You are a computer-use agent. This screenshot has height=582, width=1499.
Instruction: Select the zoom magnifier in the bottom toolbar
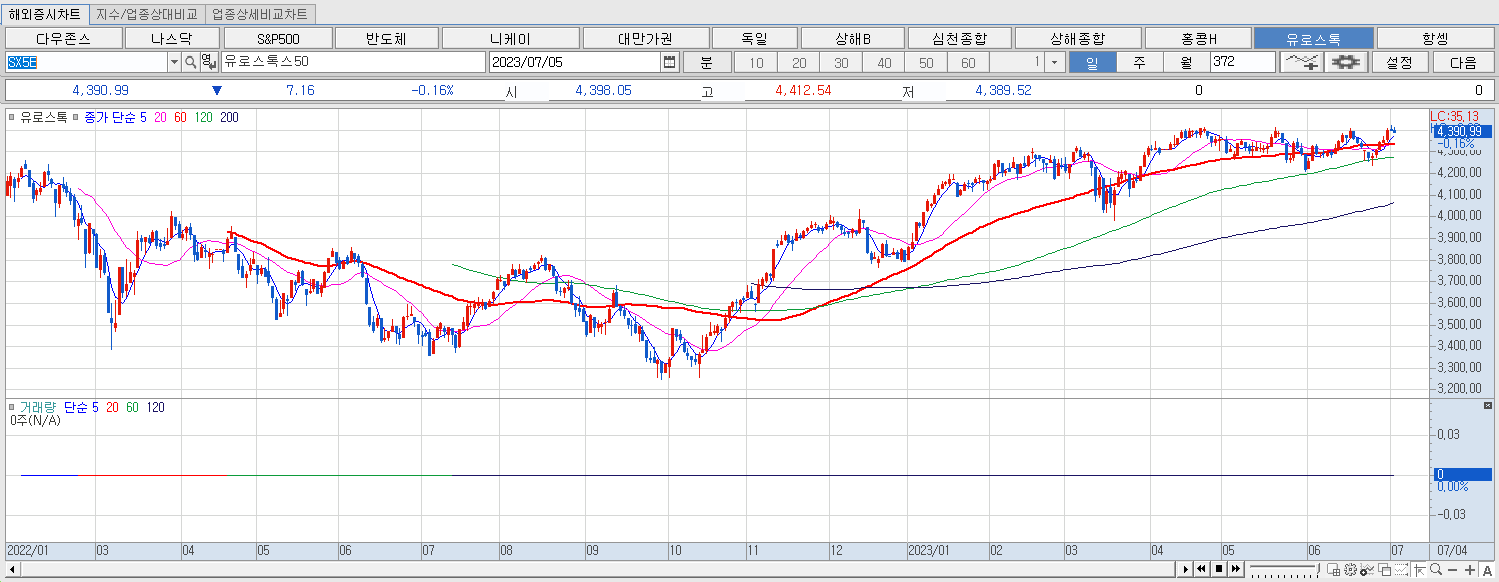(x=1436, y=570)
